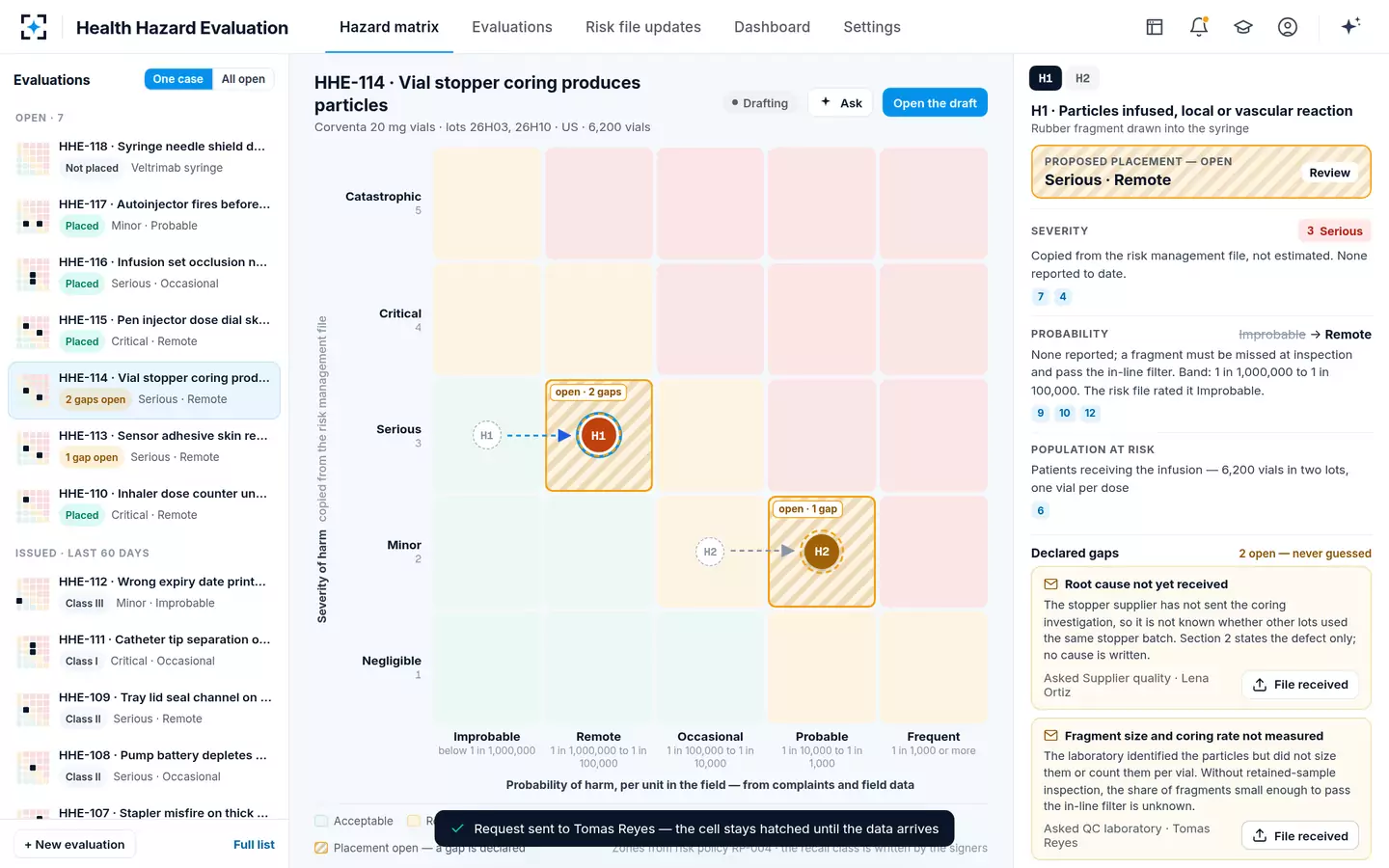Click the H2 marker in the Minor row

pos(822,552)
